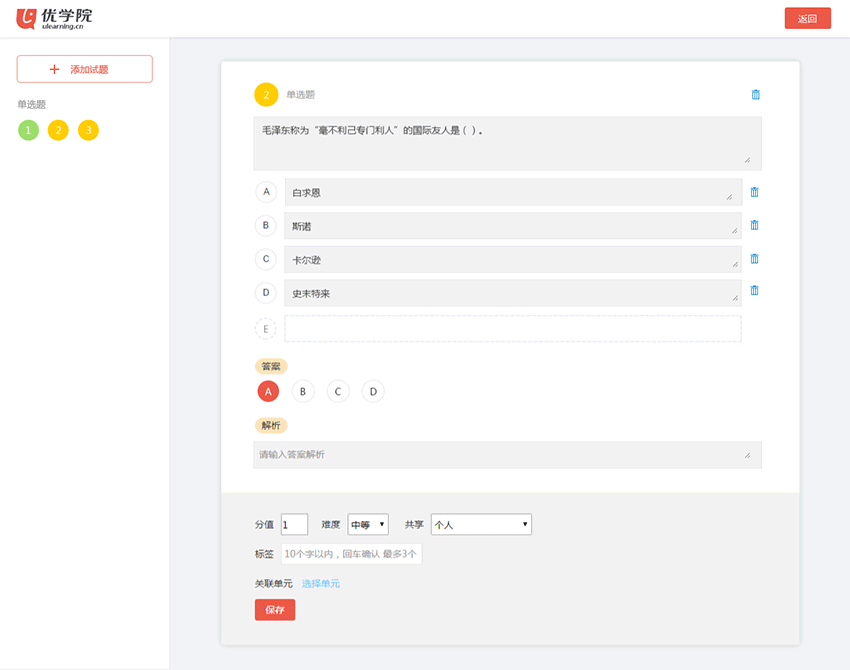This screenshot has height=670, width=850.
Task: Edit option C text field 卡尔逊
Action: pyautogui.click(x=513, y=260)
